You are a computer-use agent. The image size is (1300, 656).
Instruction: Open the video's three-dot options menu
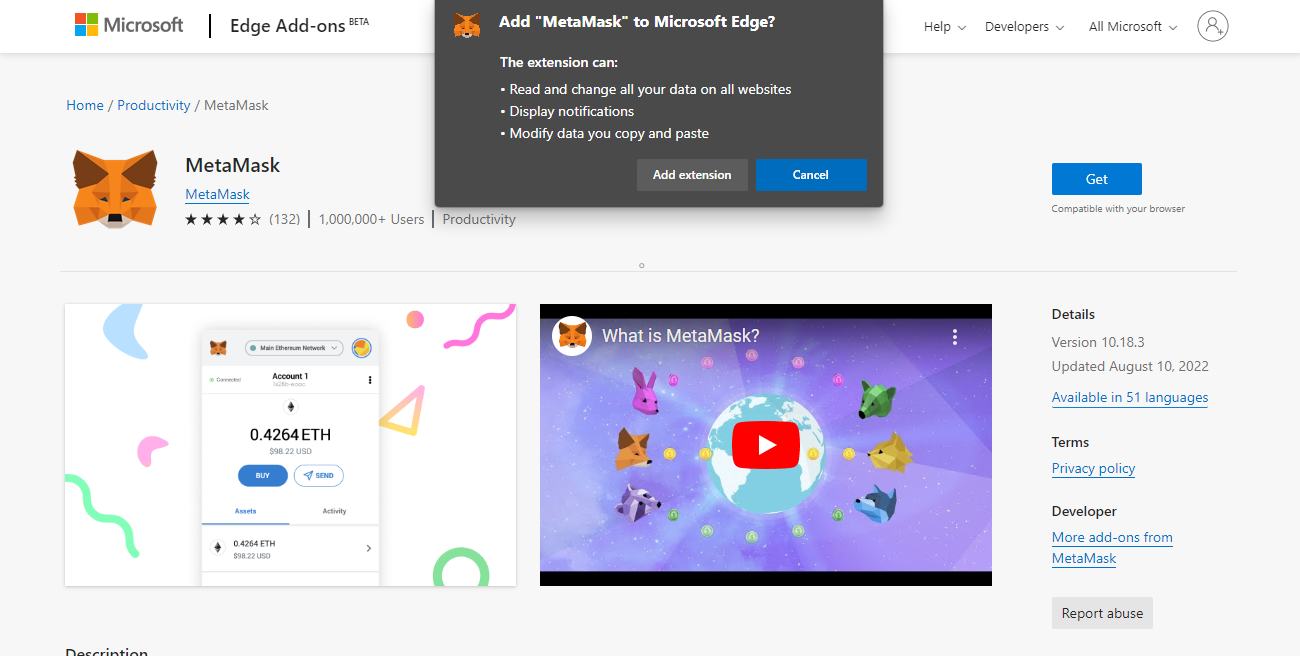tap(955, 337)
